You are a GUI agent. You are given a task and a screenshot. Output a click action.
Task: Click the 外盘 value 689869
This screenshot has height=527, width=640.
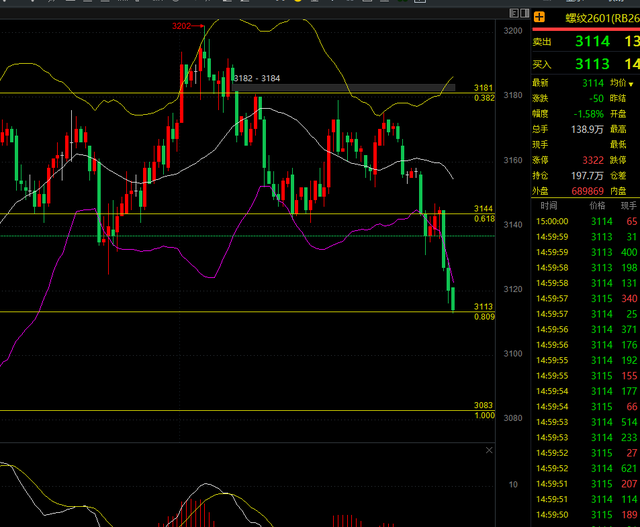pos(587,191)
